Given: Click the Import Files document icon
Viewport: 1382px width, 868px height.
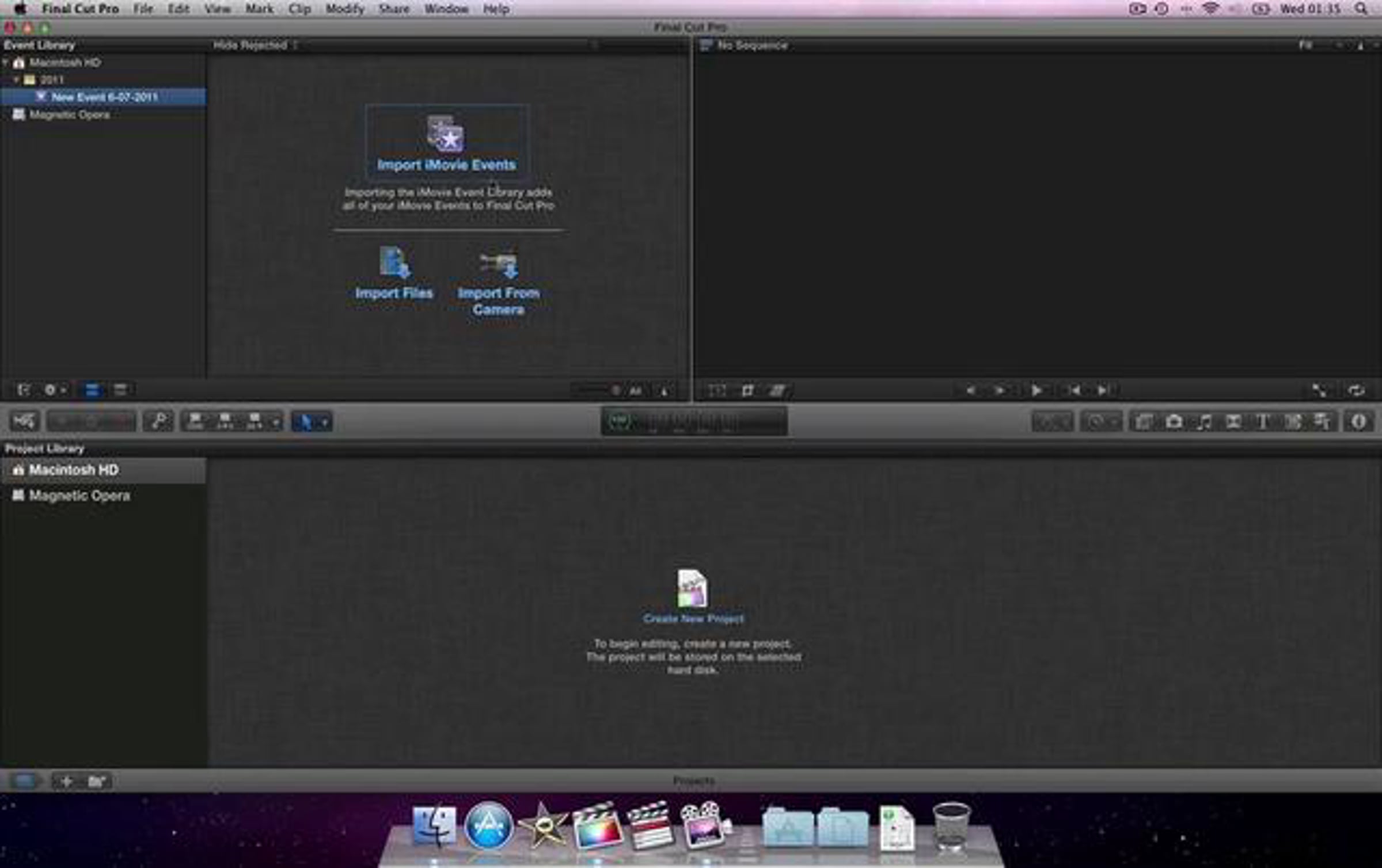Looking at the screenshot, I should click(394, 262).
